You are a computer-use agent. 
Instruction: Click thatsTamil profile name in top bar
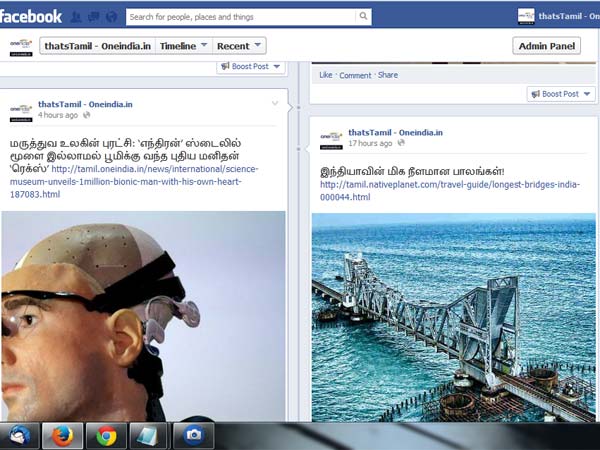tap(569, 16)
